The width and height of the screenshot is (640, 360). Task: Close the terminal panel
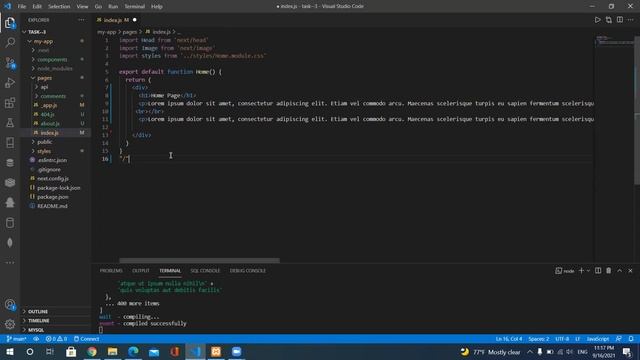(x=630, y=271)
